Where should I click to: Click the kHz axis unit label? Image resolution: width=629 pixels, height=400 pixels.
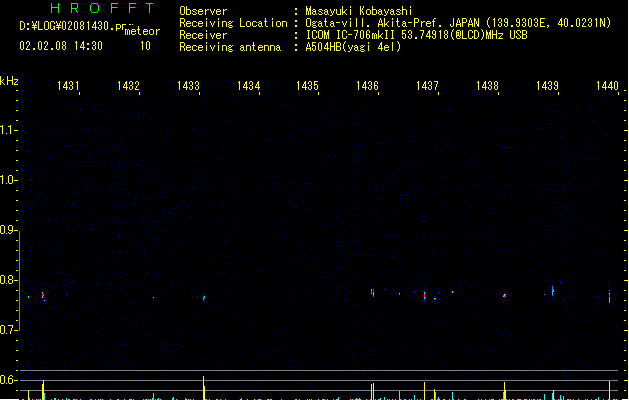tap(9, 81)
